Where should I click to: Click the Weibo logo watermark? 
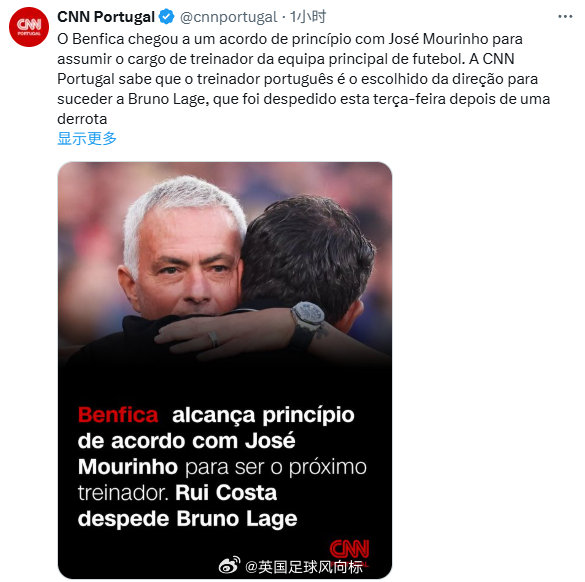[x=229, y=566]
